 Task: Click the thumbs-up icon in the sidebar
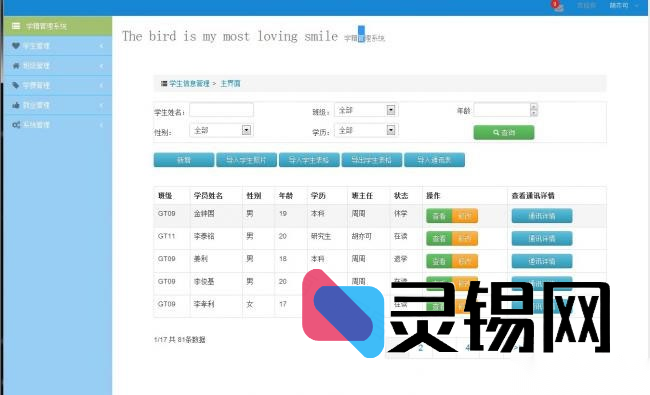click(x=16, y=105)
